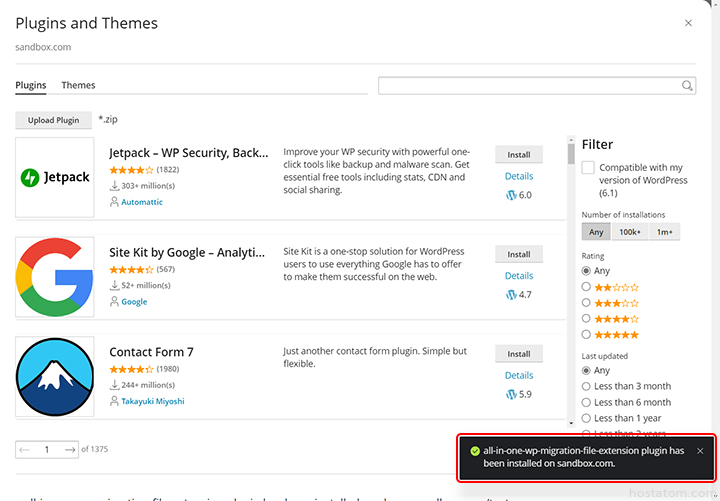Click the Contact Form 7 logo
This screenshot has height=501, width=720.
point(55,377)
